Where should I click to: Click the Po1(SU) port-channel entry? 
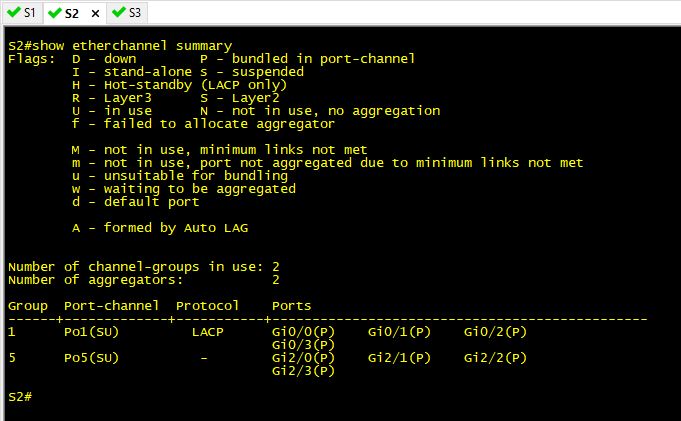[92, 332]
